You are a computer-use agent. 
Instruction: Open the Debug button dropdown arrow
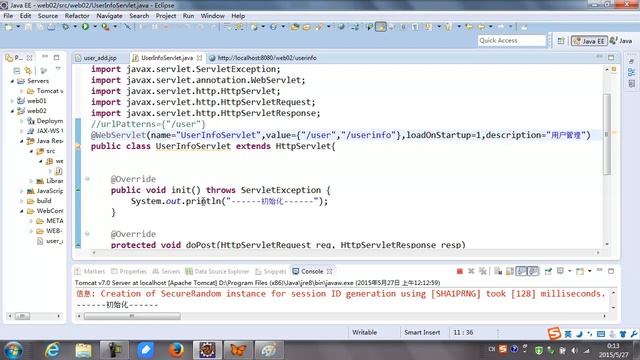click(x=75, y=27)
